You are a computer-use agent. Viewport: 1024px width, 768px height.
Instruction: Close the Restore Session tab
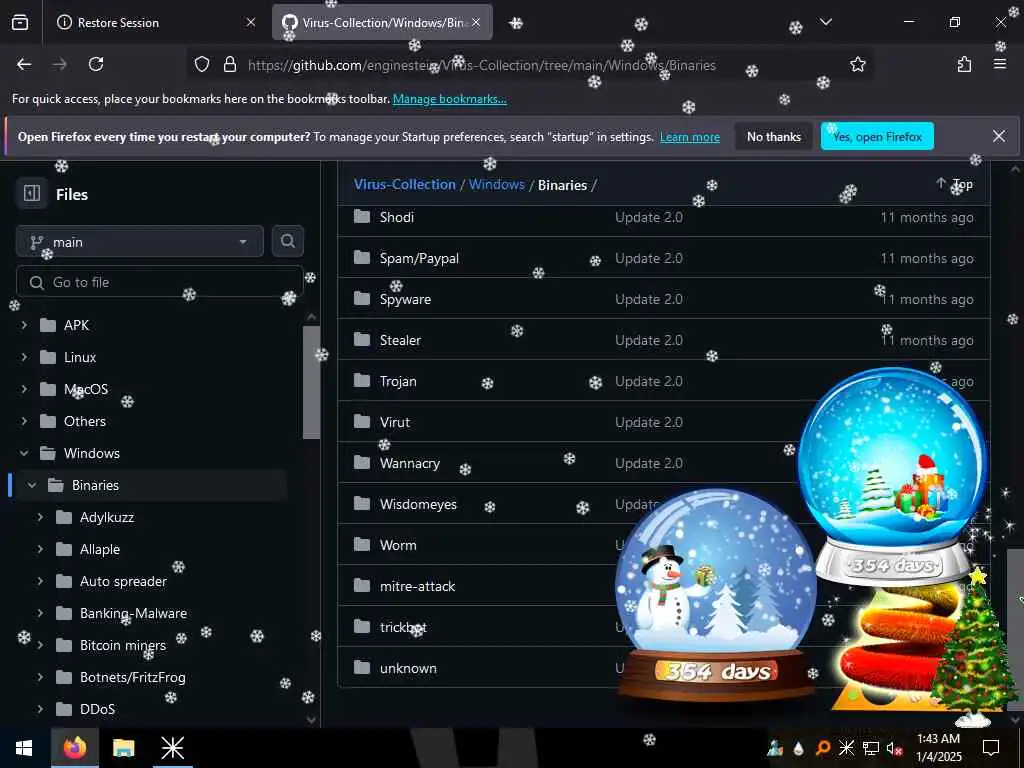(250, 22)
